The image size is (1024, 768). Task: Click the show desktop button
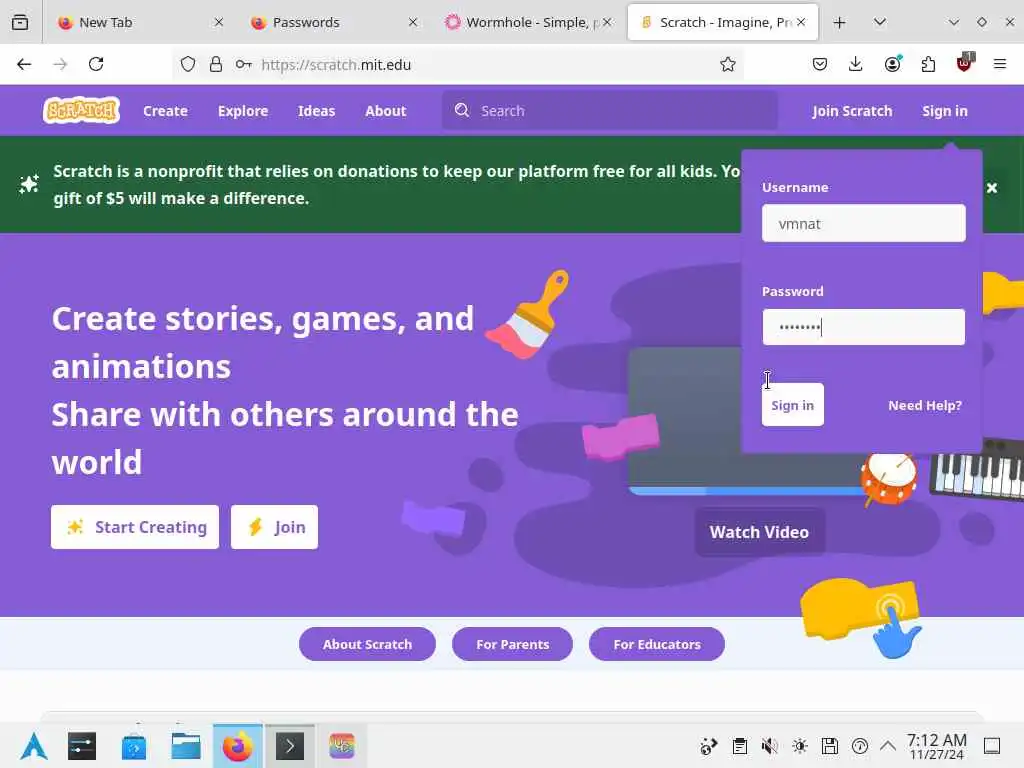992,746
